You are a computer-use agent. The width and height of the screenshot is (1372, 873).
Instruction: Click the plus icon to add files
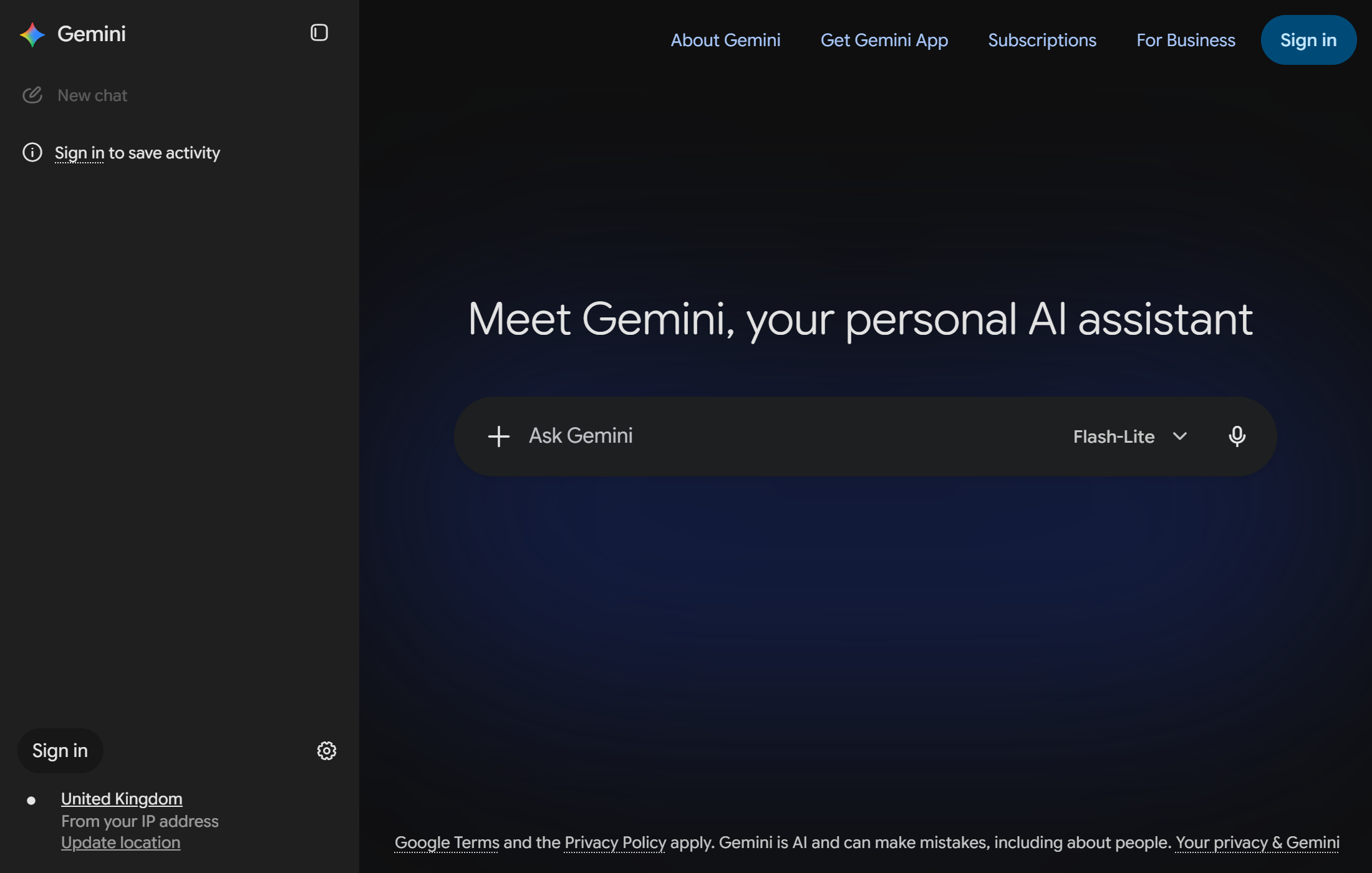coord(498,436)
